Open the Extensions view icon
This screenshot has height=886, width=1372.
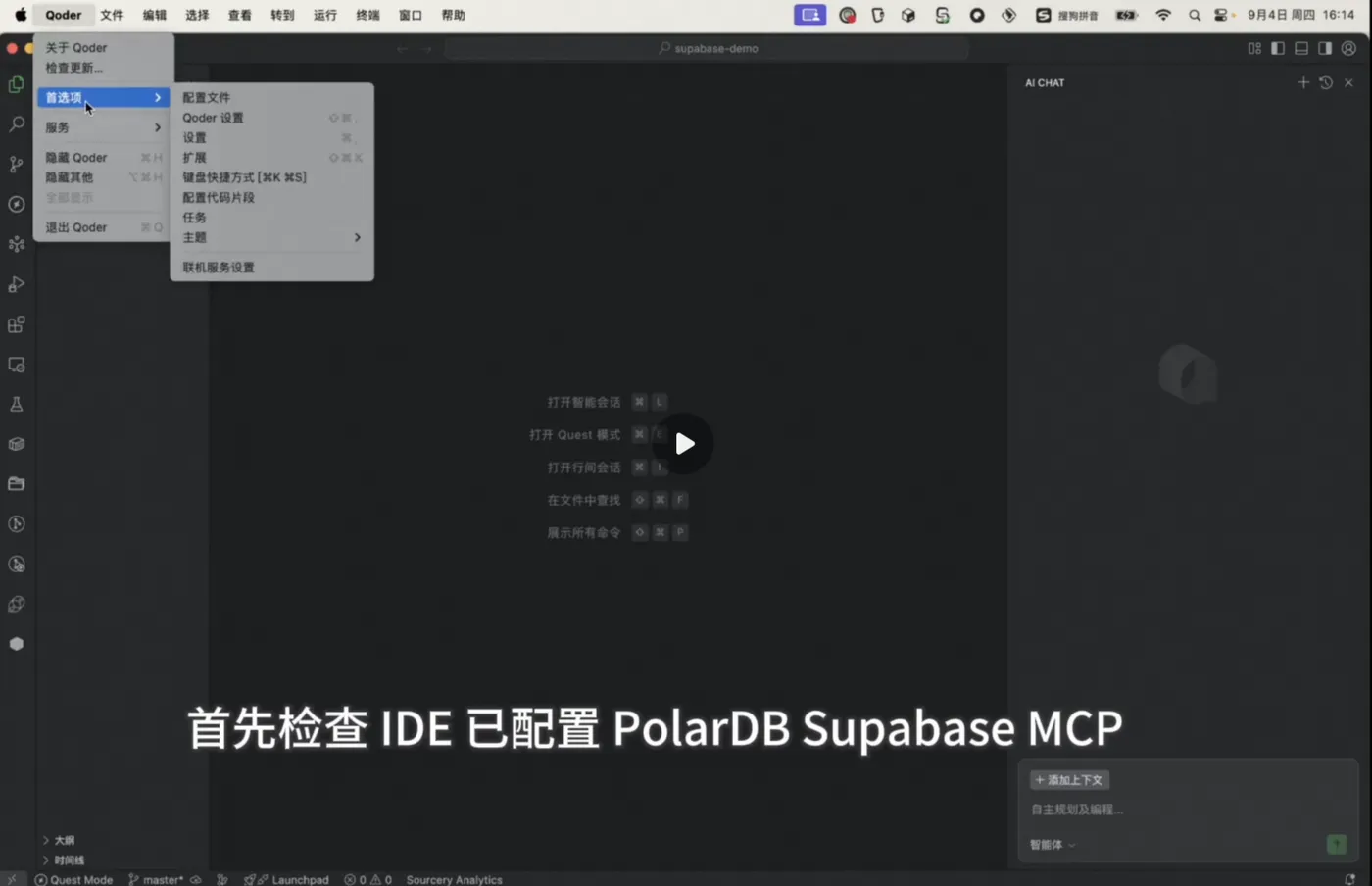17,324
